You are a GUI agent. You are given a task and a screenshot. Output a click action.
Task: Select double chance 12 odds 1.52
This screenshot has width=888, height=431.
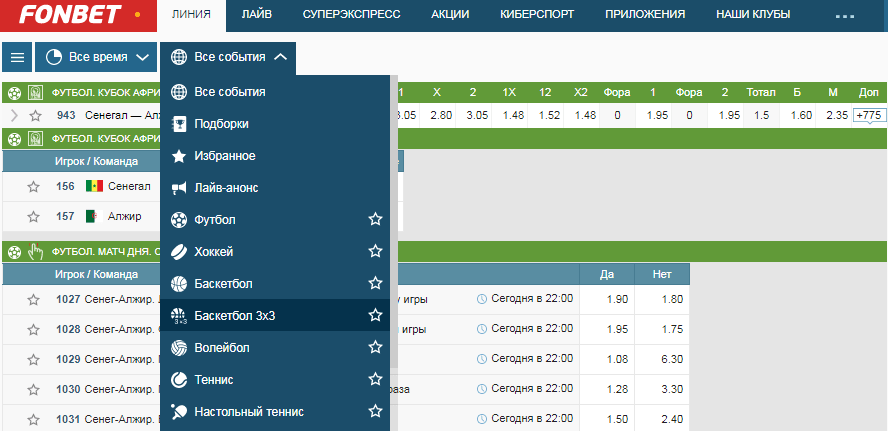549,116
